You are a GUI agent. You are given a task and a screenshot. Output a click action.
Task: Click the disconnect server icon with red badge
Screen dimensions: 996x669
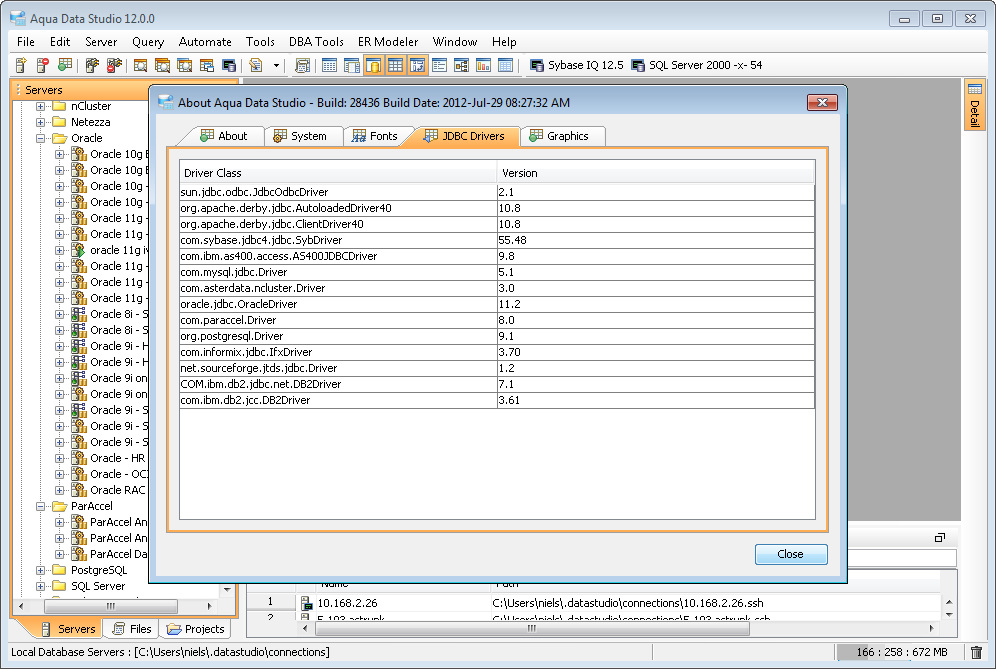114,65
